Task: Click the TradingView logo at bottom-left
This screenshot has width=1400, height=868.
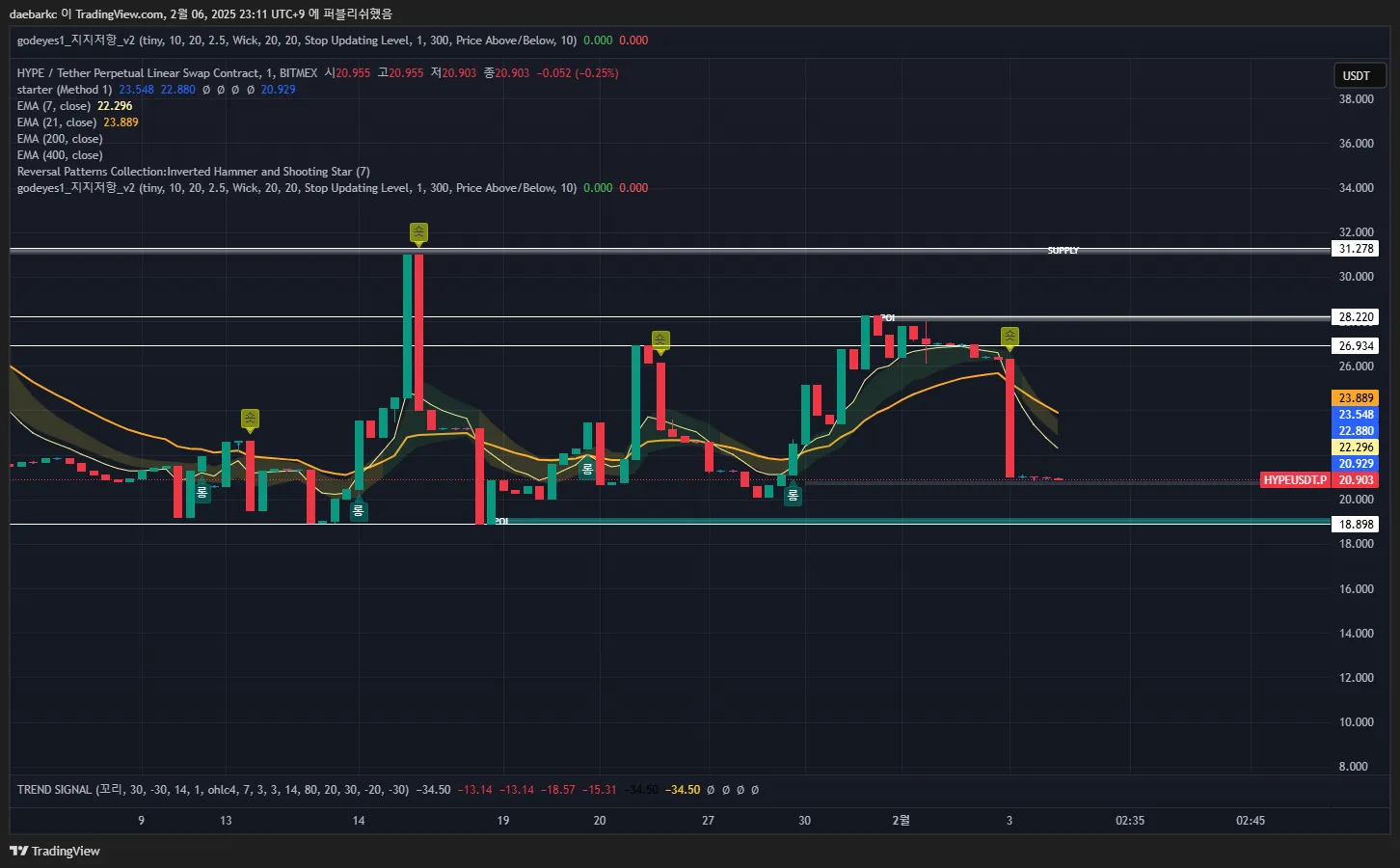Action: (55, 851)
